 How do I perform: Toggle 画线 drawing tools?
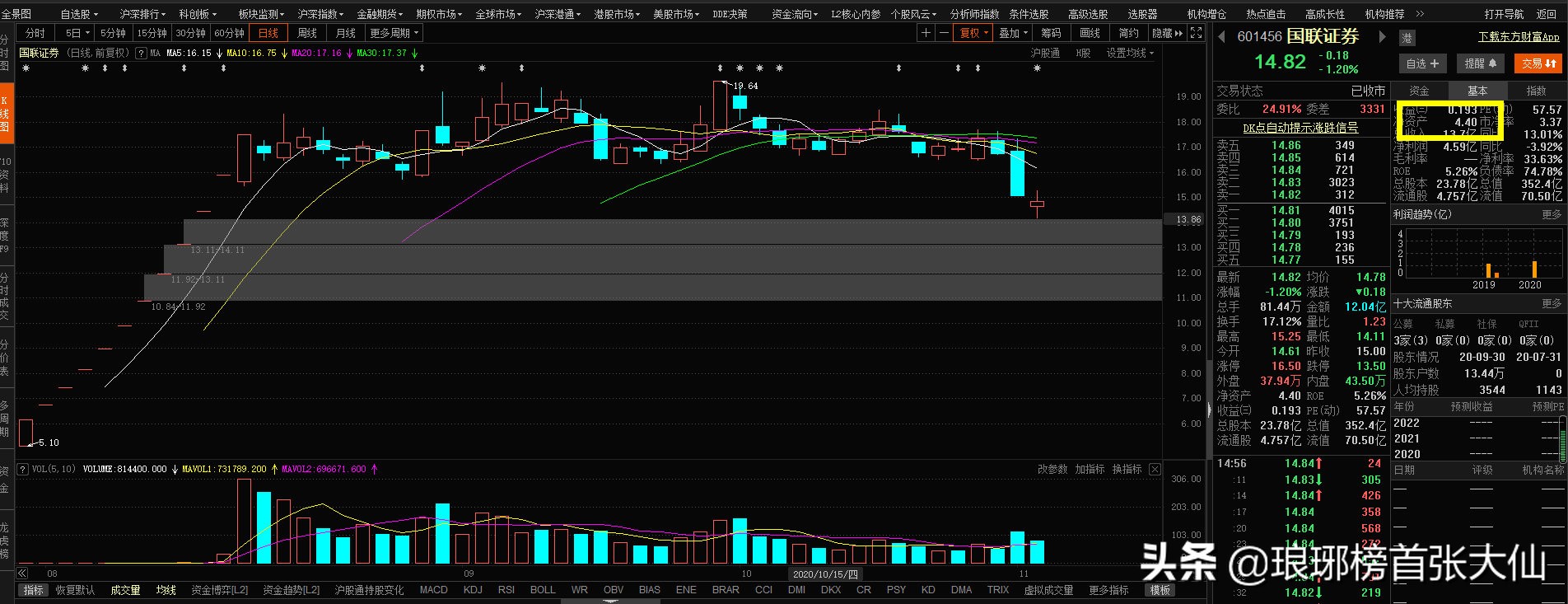click(1090, 33)
